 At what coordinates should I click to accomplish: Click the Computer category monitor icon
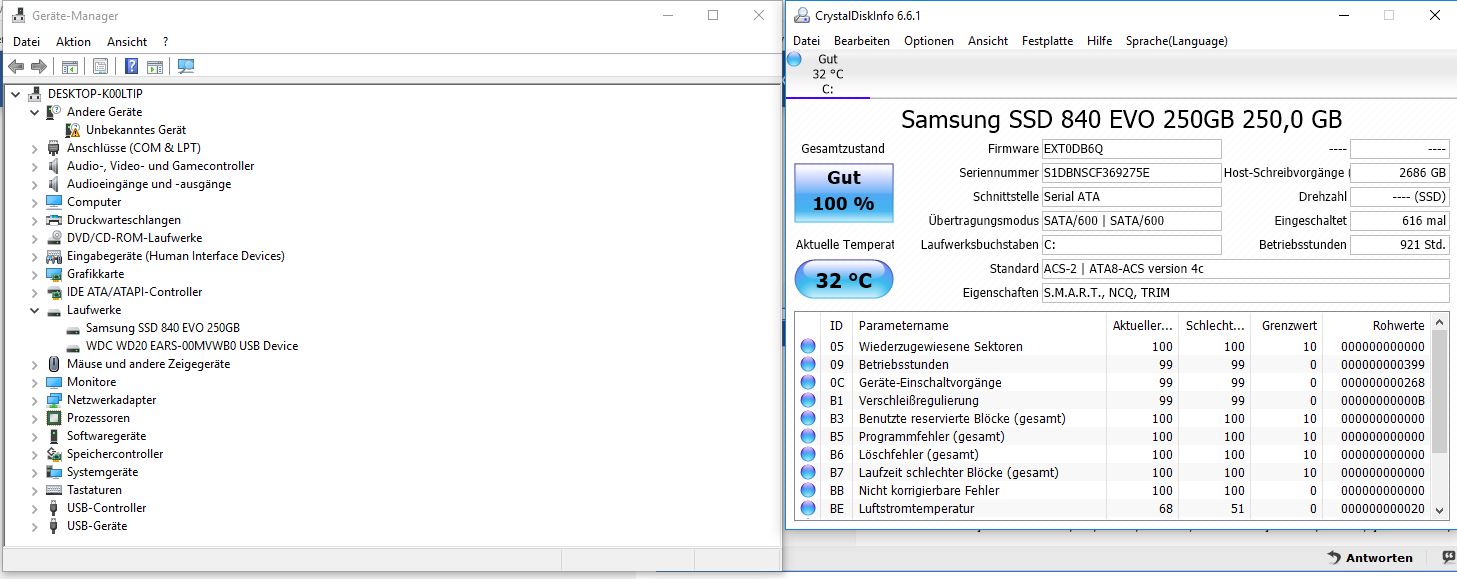[54, 202]
